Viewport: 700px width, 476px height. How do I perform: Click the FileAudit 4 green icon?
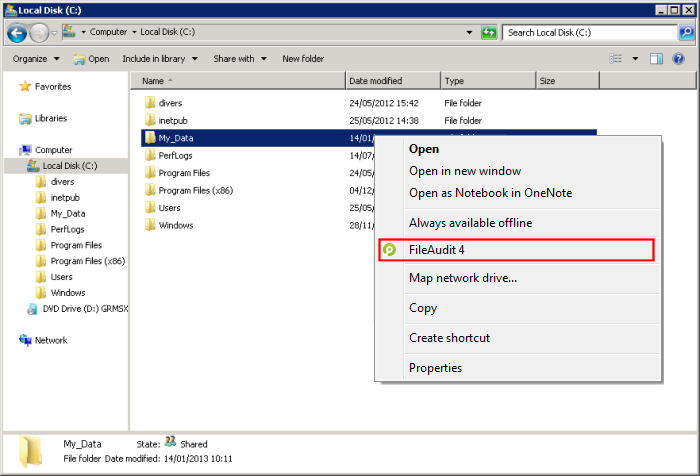click(390, 250)
